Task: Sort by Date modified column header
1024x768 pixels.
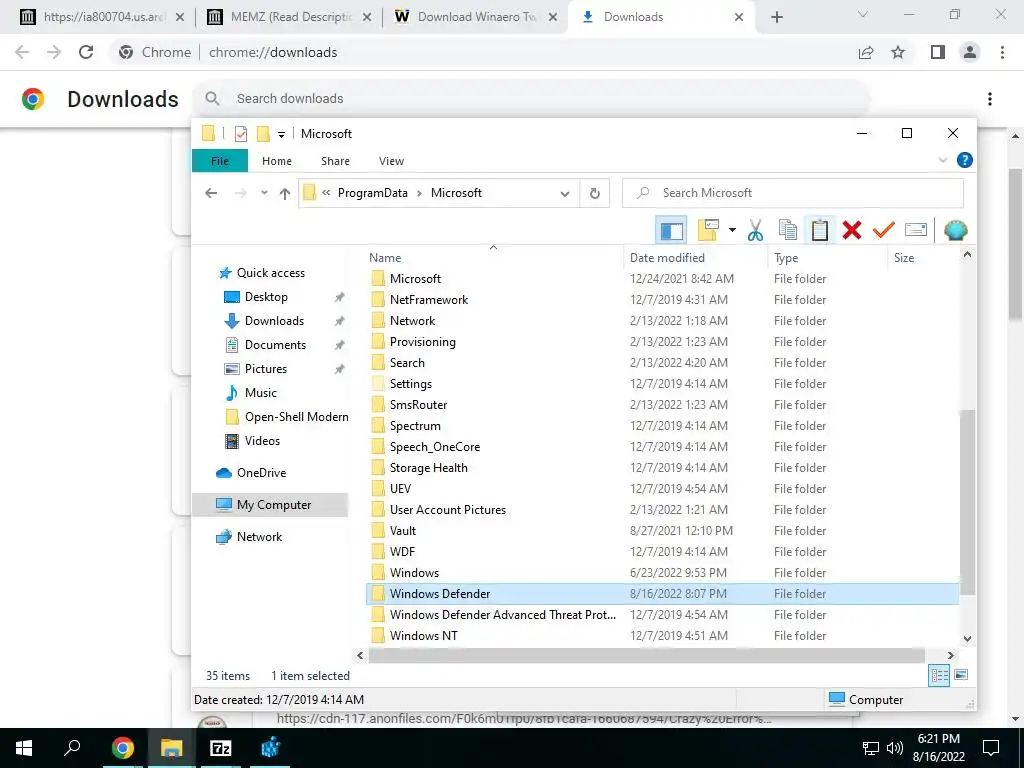Action: point(667,258)
